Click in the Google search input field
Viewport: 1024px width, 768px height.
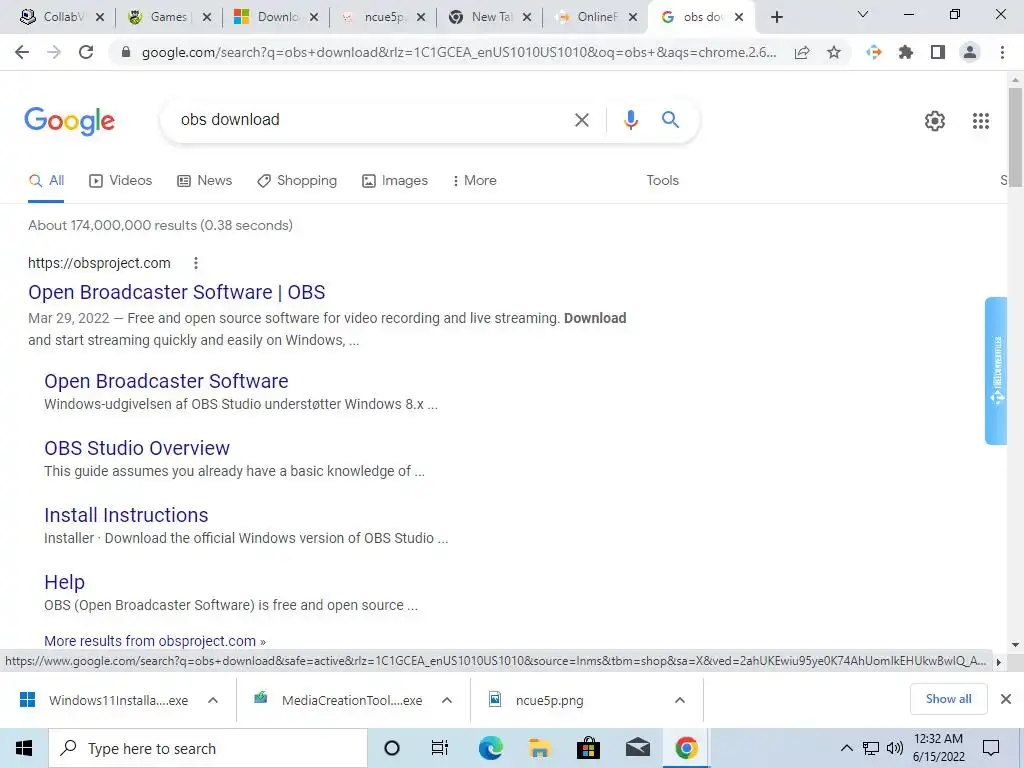click(372, 120)
